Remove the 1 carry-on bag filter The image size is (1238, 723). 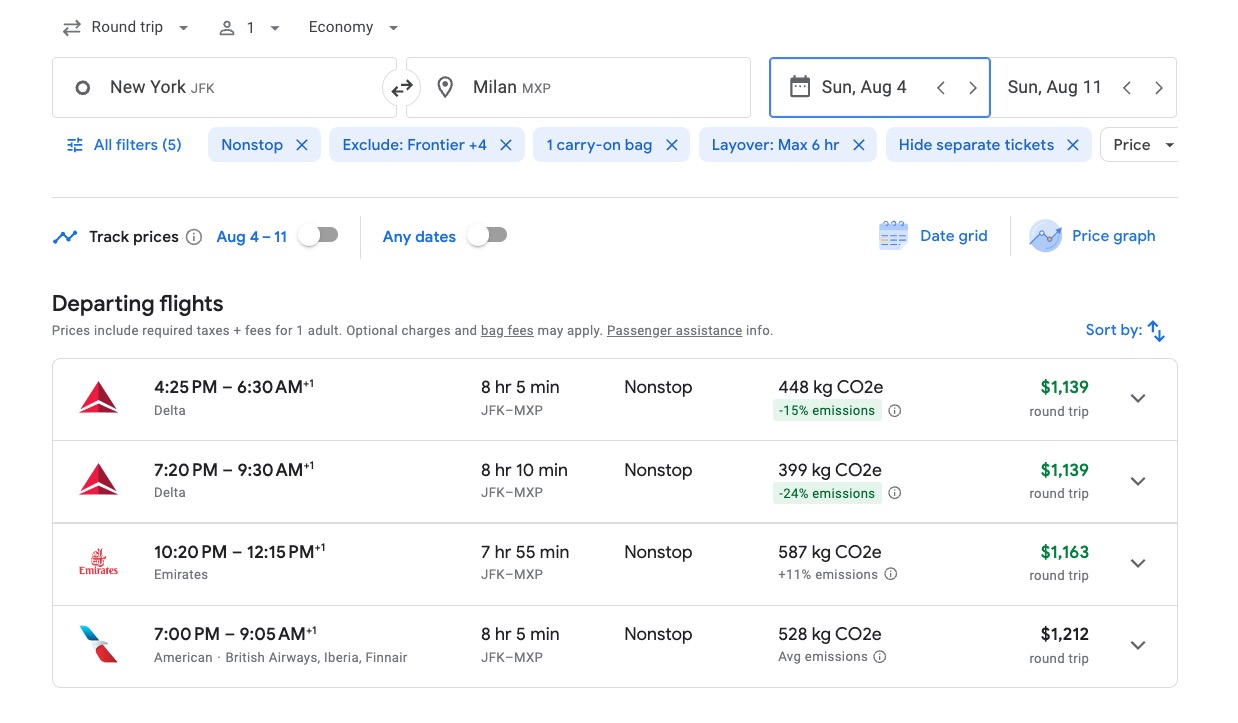click(x=671, y=145)
